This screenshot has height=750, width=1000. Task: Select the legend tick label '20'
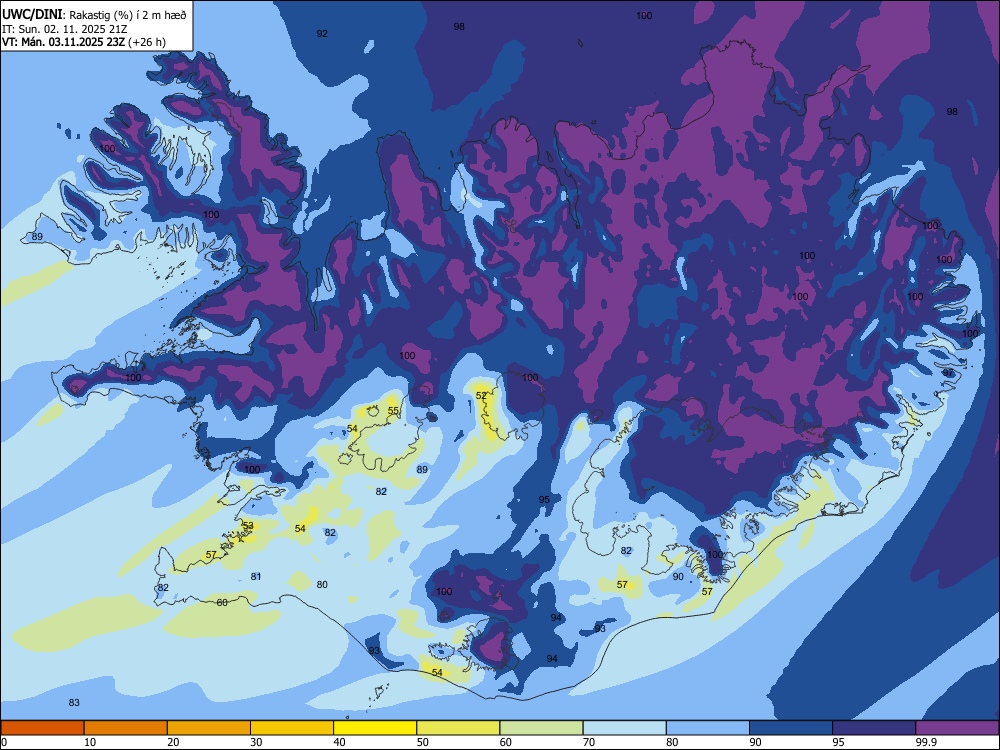point(173,742)
